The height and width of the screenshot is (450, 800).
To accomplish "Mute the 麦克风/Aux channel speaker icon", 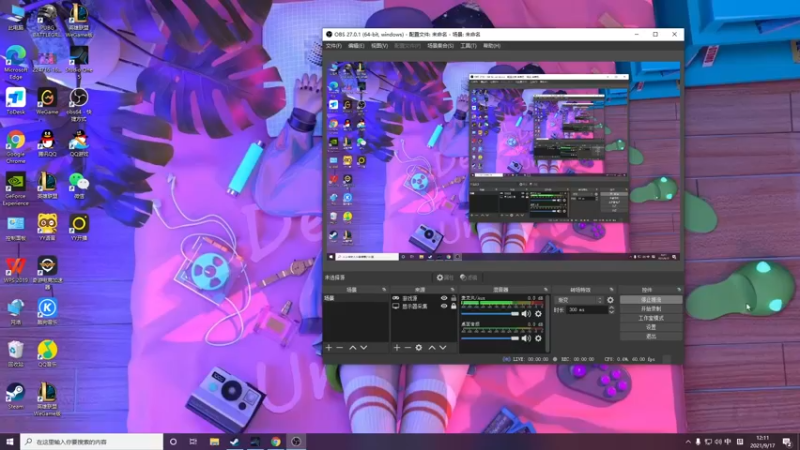I will tap(526, 314).
